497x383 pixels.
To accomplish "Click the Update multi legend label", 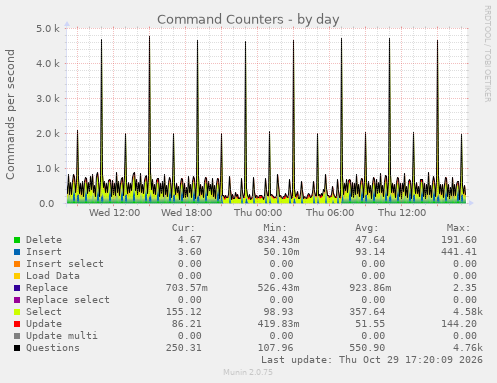I will (x=62, y=336).
